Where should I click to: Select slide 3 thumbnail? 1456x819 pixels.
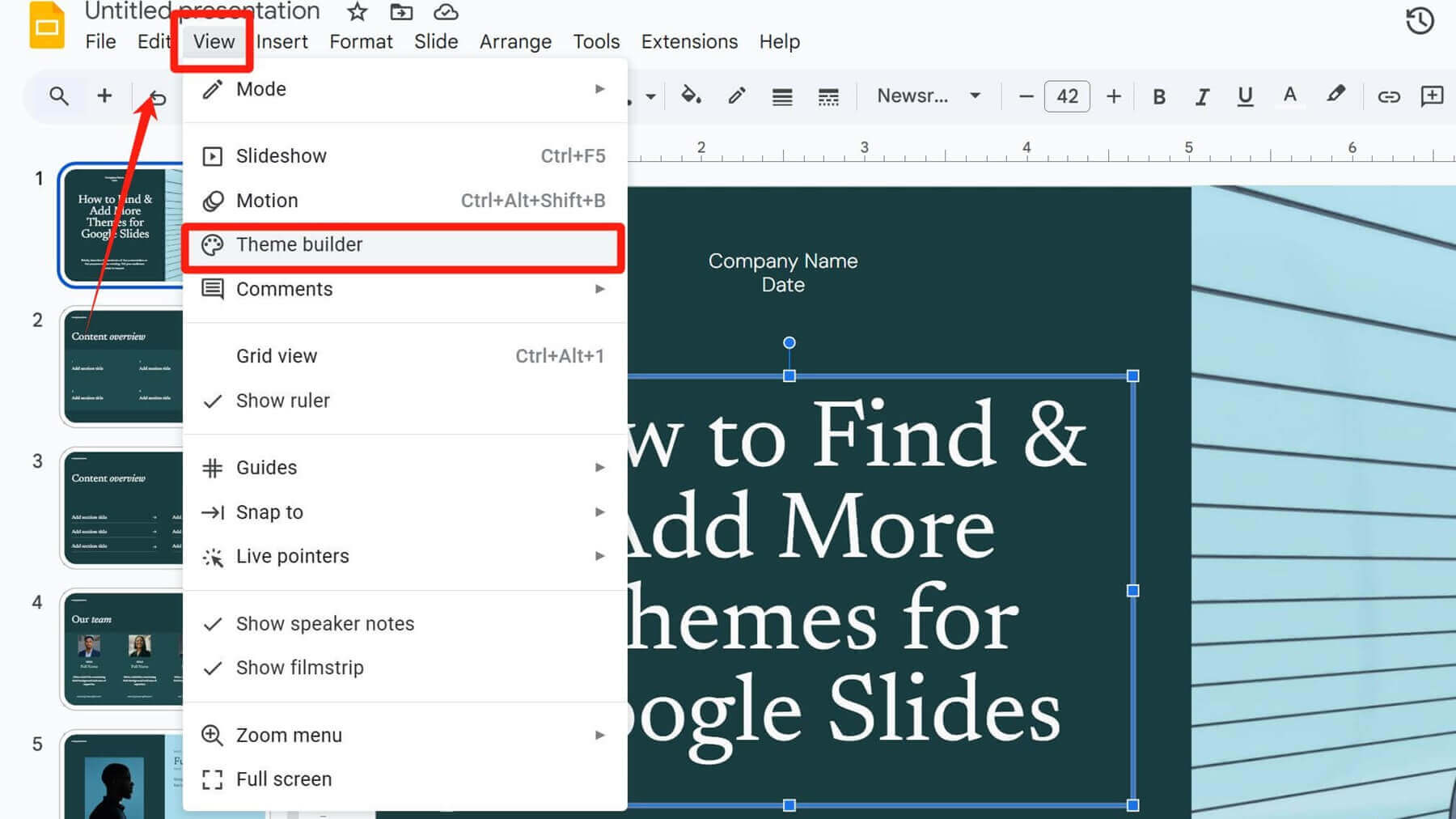pos(122,508)
